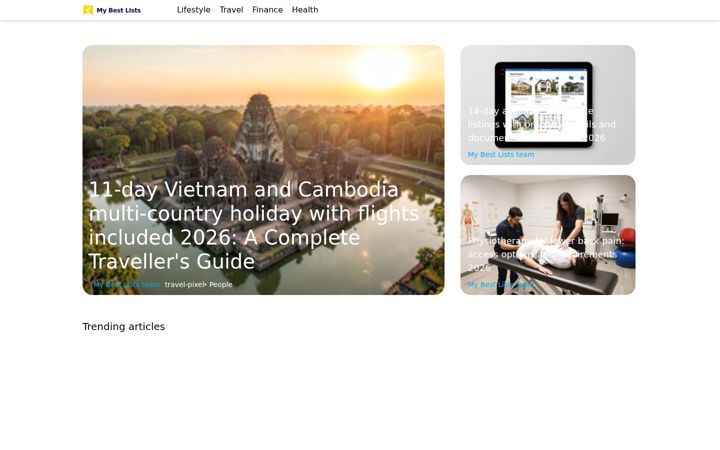
Task: Click My Best Lists team under physiotherapy article
Action: tap(501, 285)
